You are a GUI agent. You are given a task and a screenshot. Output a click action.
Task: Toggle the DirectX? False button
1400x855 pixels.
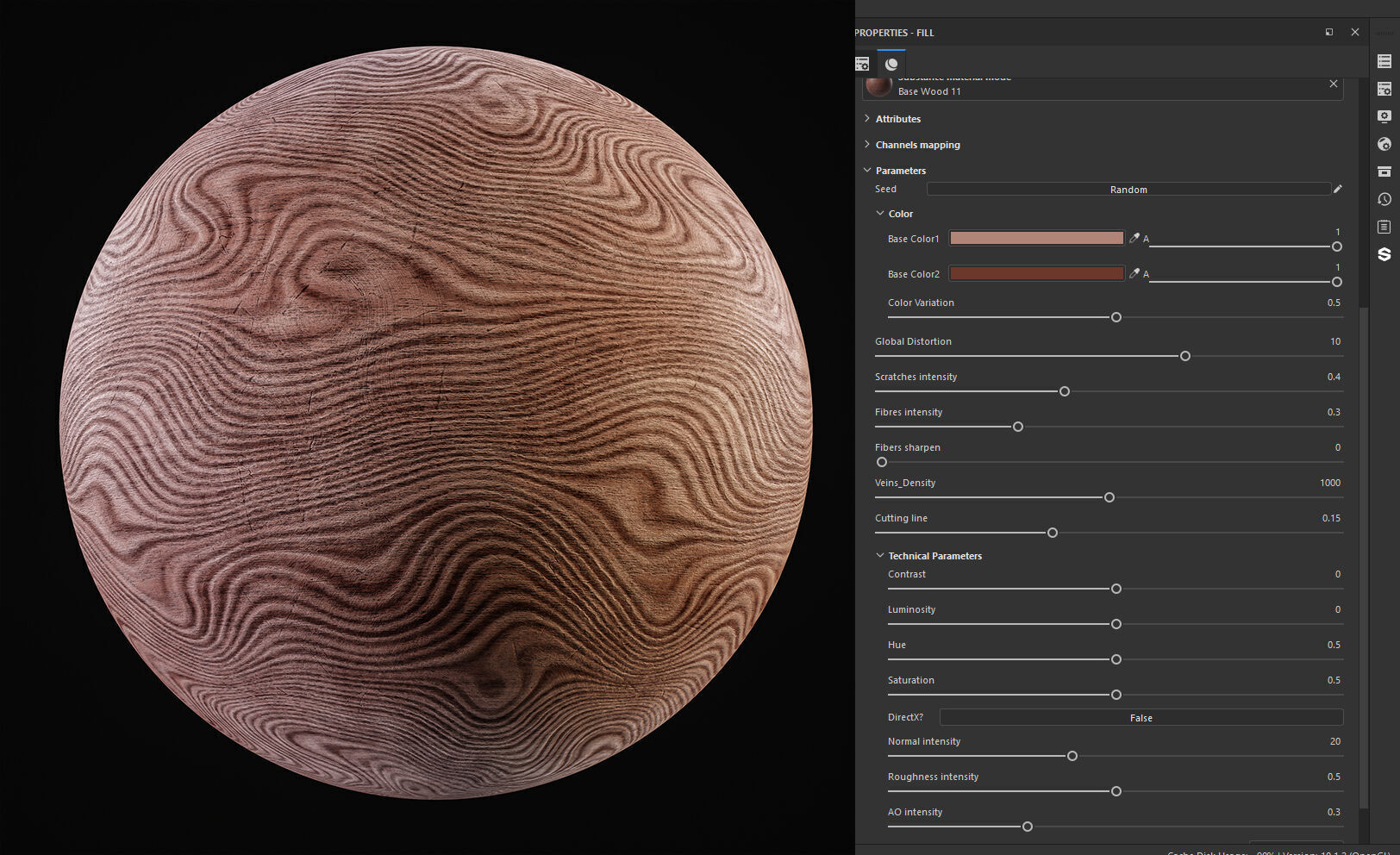[x=1141, y=717]
